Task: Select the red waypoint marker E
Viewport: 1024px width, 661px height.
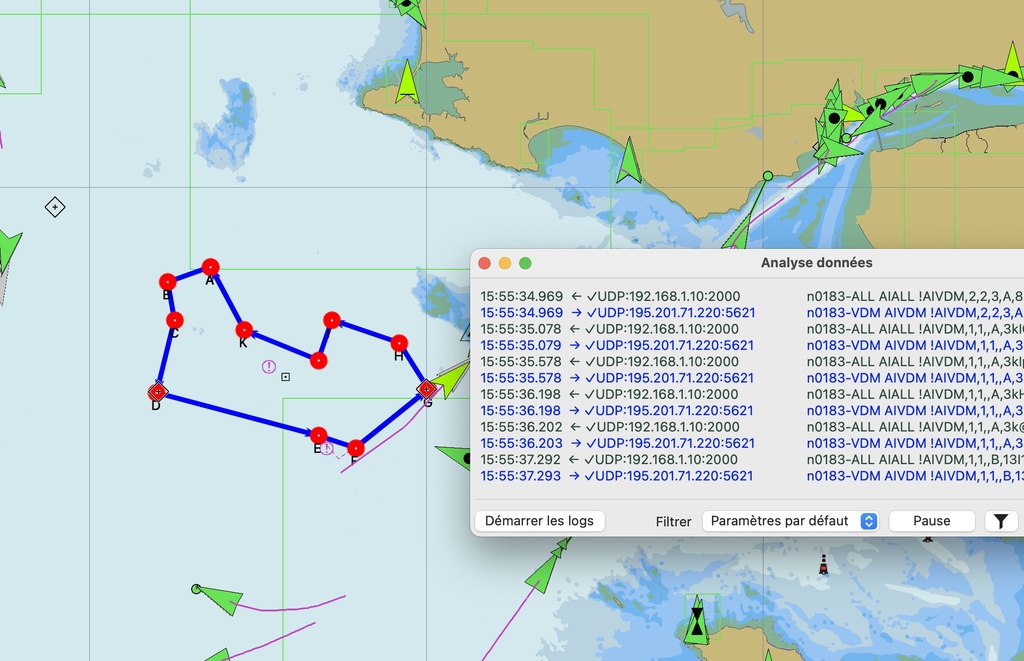Action: [x=319, y=435]
